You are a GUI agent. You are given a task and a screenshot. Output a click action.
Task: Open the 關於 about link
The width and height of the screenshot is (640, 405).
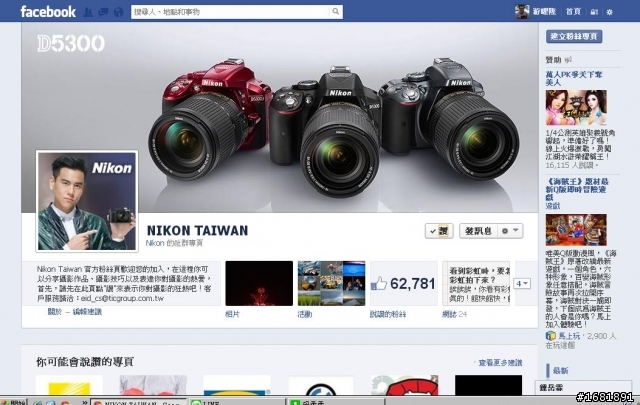coord(54,312)
